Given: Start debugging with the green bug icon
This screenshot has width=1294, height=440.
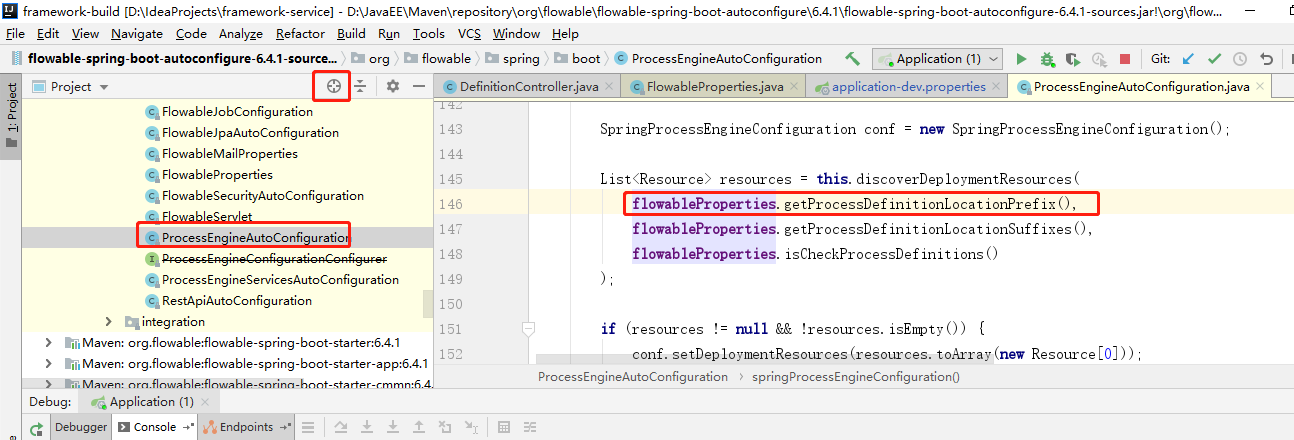Looking at the screenshot, I should point(1047,59).
